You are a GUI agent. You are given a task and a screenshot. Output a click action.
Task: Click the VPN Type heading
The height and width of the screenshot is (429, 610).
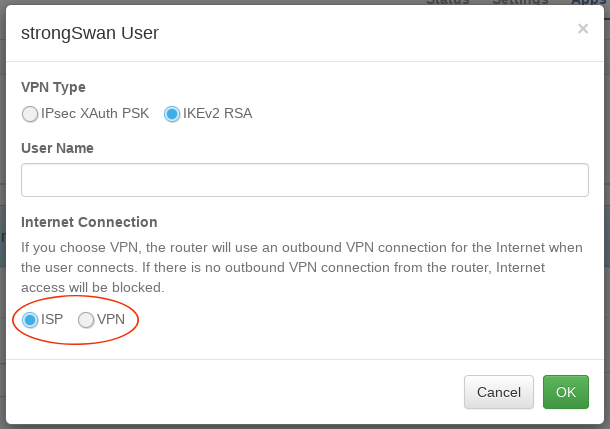pyautogui.click(x=53, y=87)
